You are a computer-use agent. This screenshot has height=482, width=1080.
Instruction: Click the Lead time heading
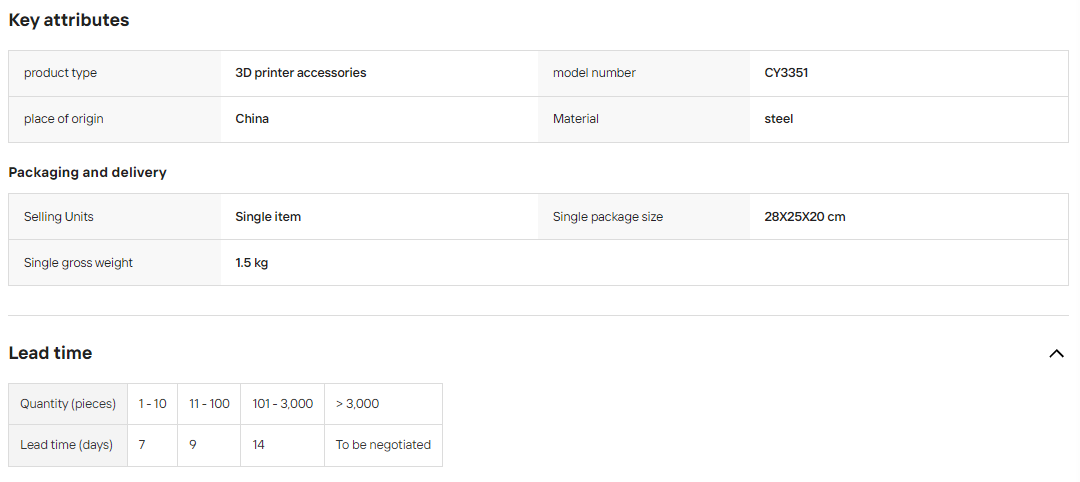point(50,353)
